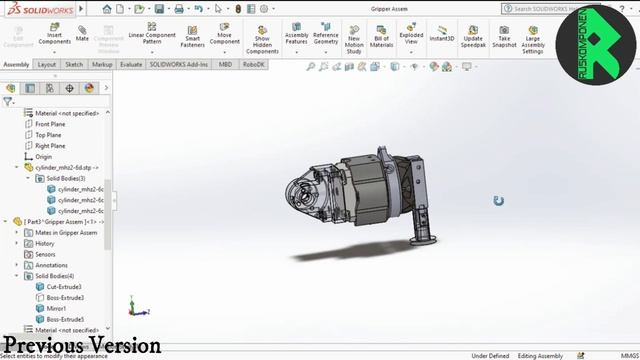Select the Mate tool

pos(82,33)
